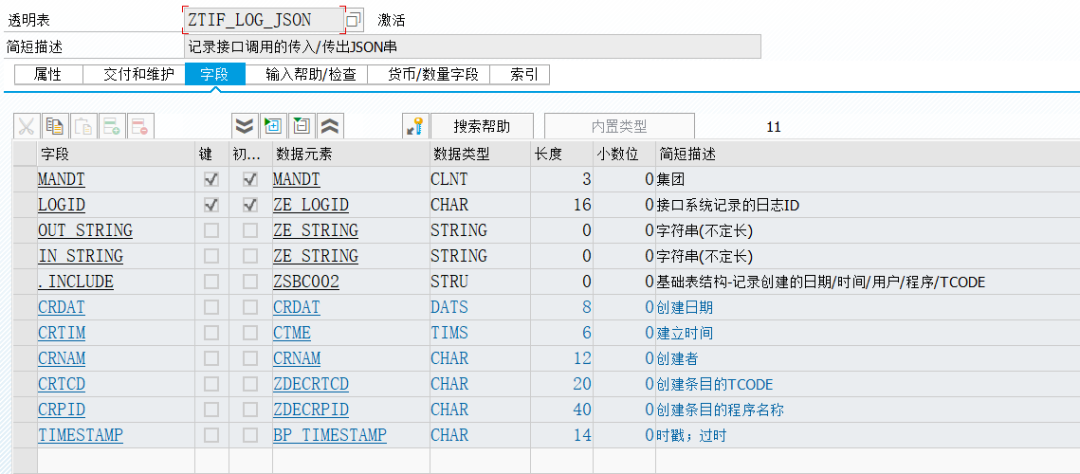Click the 搜索帮助 button
1080x474 pixels.
pos(482,126)
